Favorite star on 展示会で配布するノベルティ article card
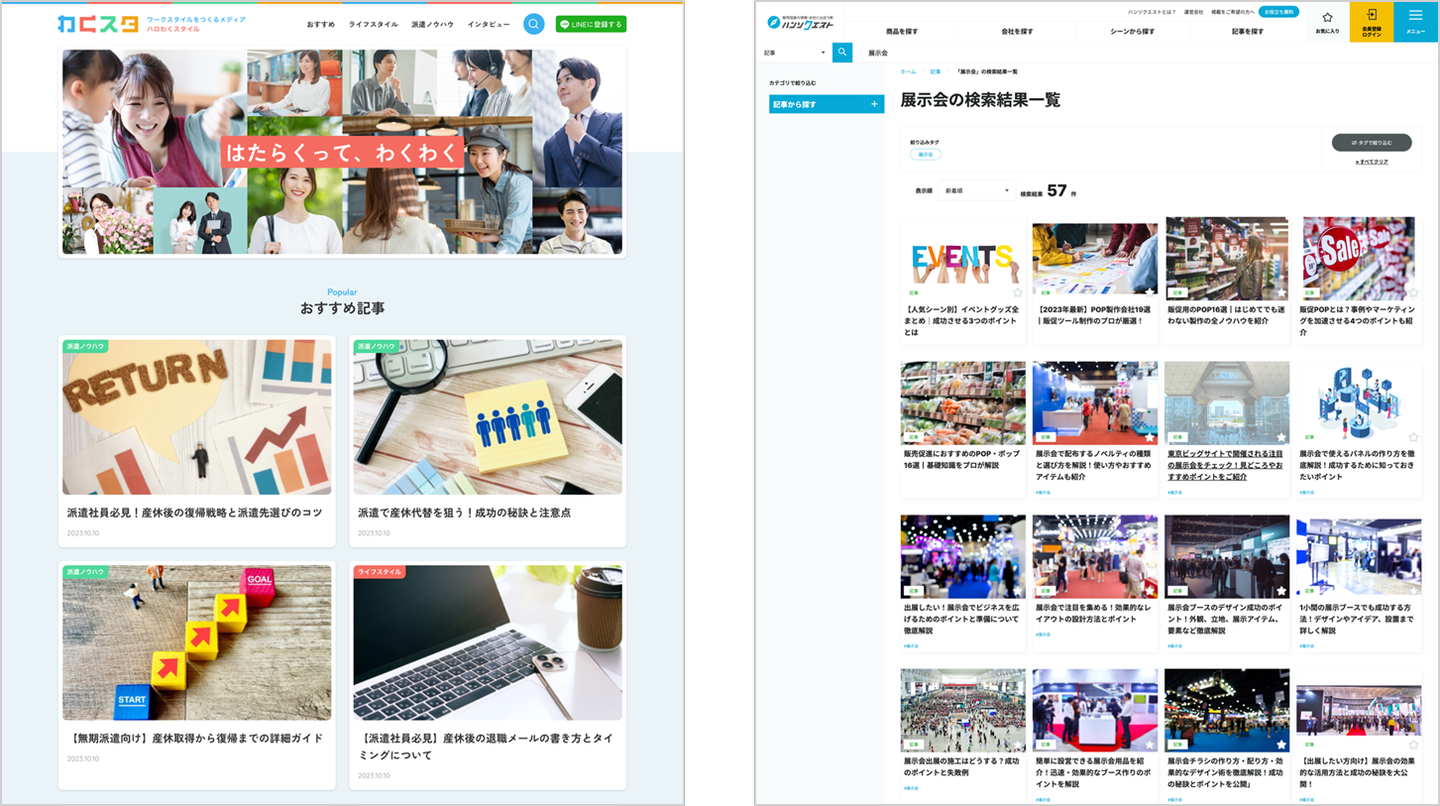The height and width of the screenshot is (806, 1440). click(x=1150, y=437)
